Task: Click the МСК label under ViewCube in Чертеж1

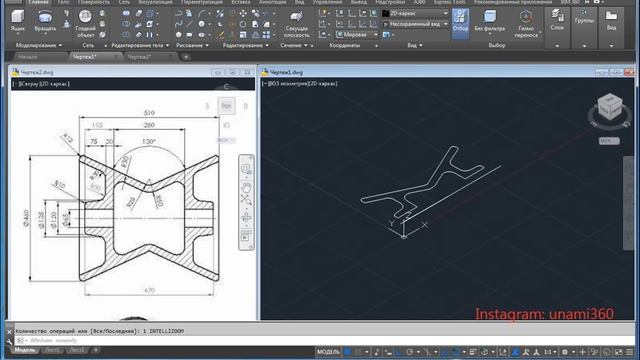Action: pos(609,141)
